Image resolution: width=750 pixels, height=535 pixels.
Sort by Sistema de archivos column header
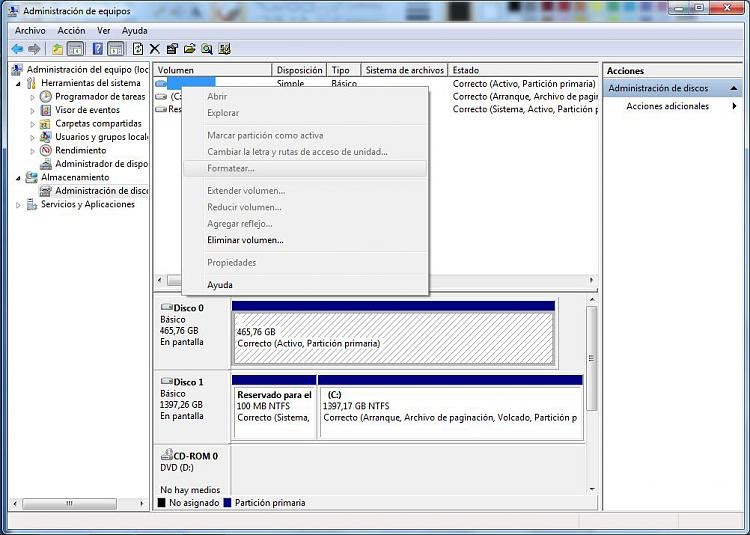pyautogui.click(x=405, y=70)
